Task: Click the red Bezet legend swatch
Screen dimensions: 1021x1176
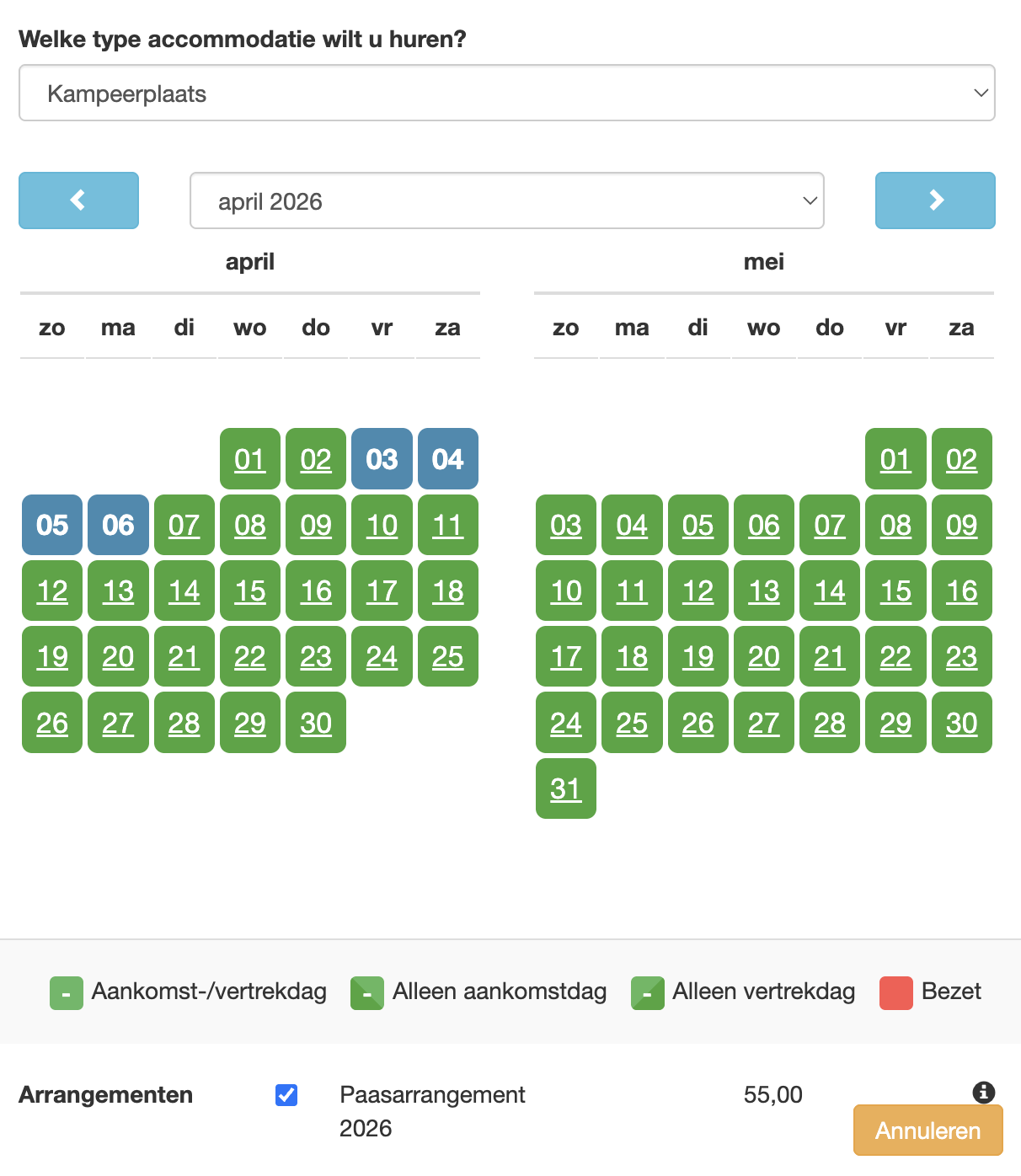Action: tap(895, 993)
